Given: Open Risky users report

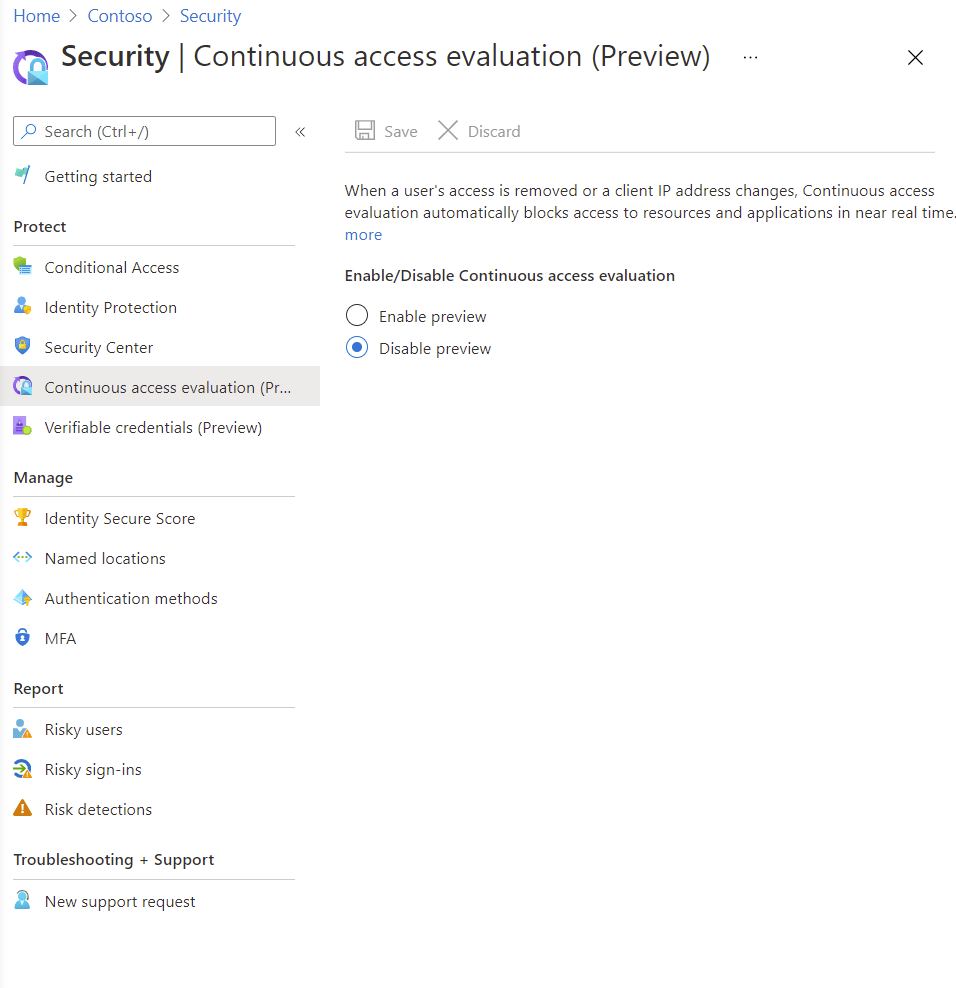Looking at the screenshot, I should point(83,729).
